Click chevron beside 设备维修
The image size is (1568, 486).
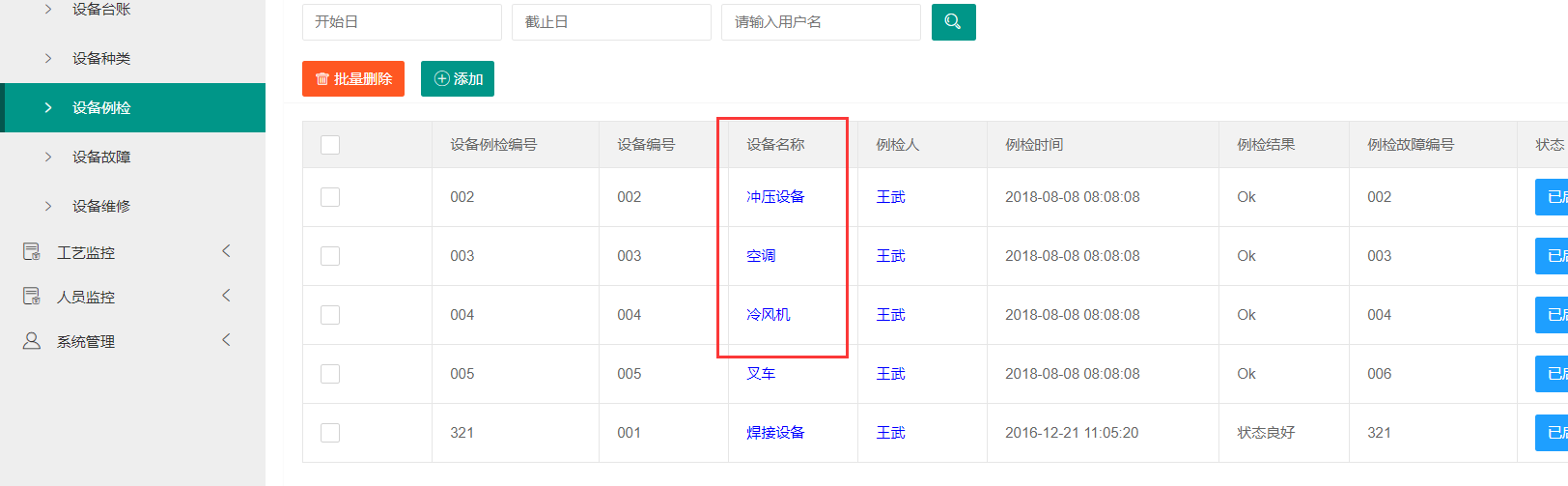pyautogui.click(x=48, y=207)
